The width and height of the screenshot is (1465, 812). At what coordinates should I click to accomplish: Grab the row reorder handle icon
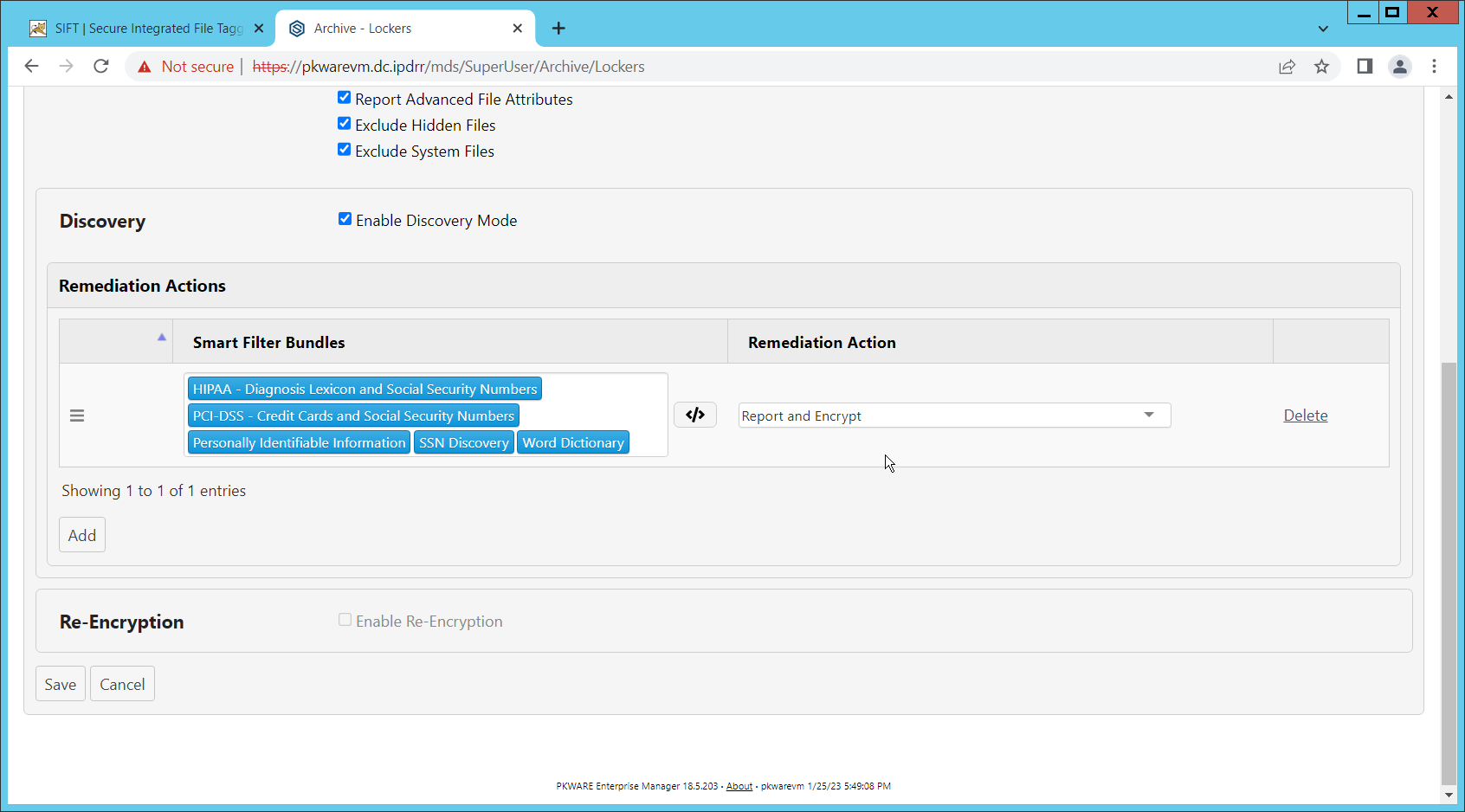click(77, 416)
